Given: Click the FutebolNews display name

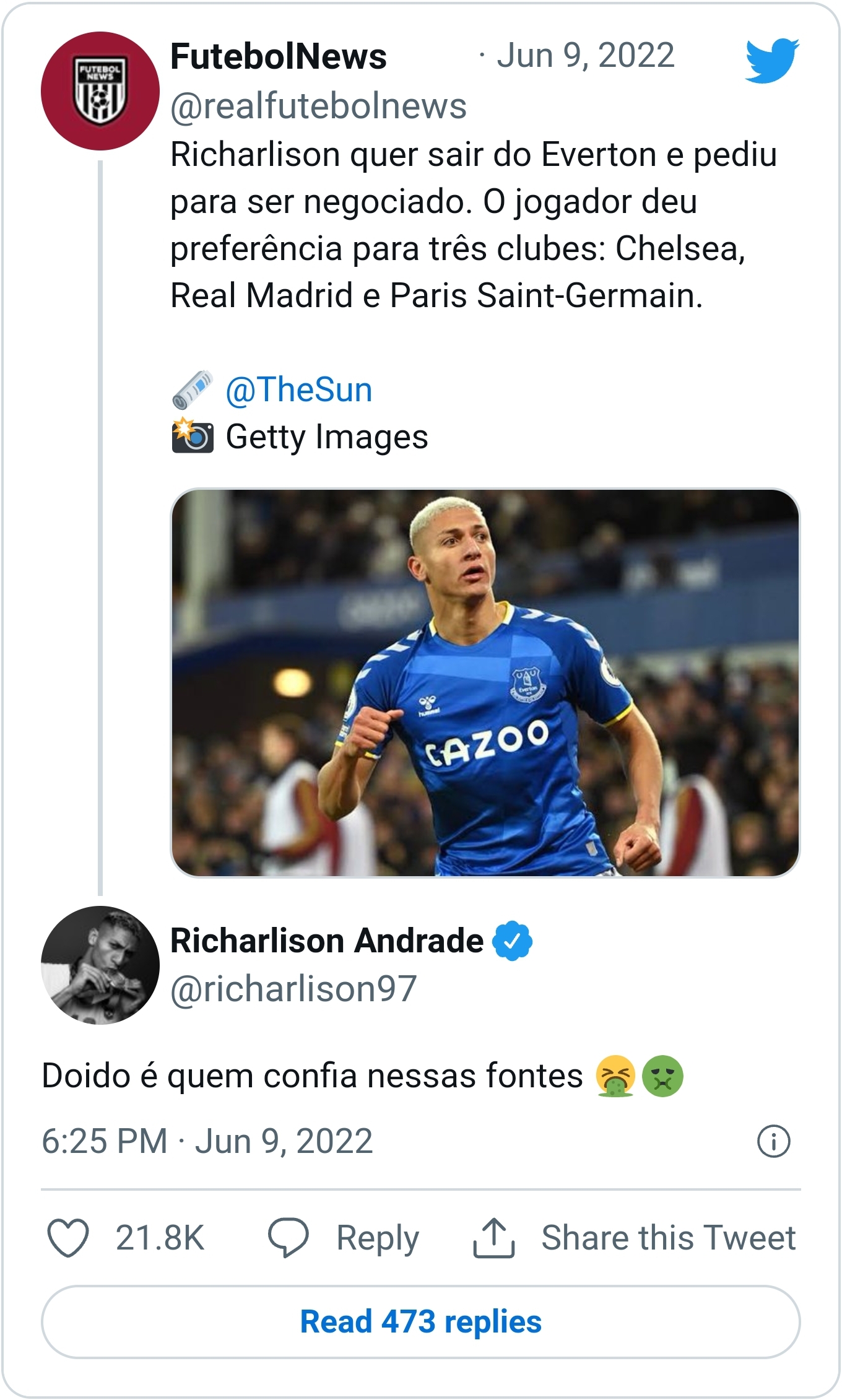Looking at the screenshot, I should pyautogui.click(x=279, y=57).
